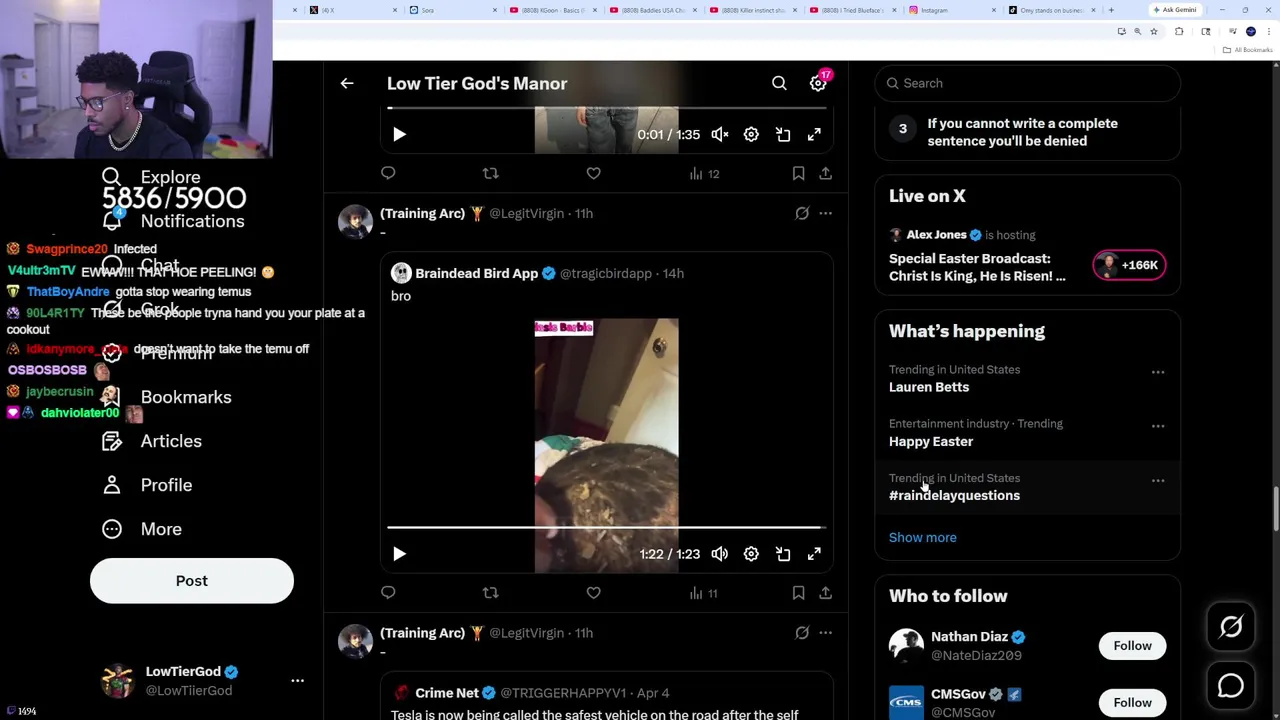
Task: Open more options on post quoting Braindead Bird App
Action: click(825, 213)
